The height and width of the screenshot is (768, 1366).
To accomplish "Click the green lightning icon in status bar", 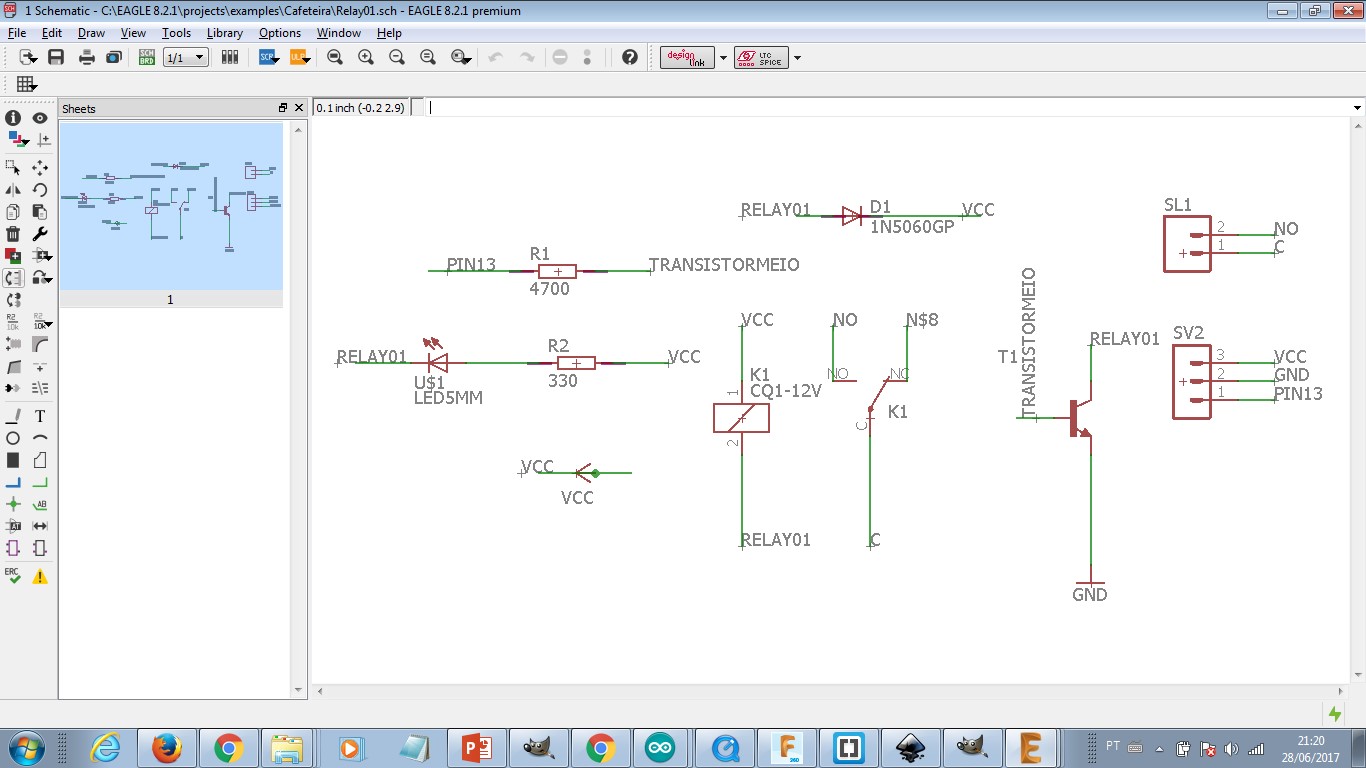I will [1334, 714].
